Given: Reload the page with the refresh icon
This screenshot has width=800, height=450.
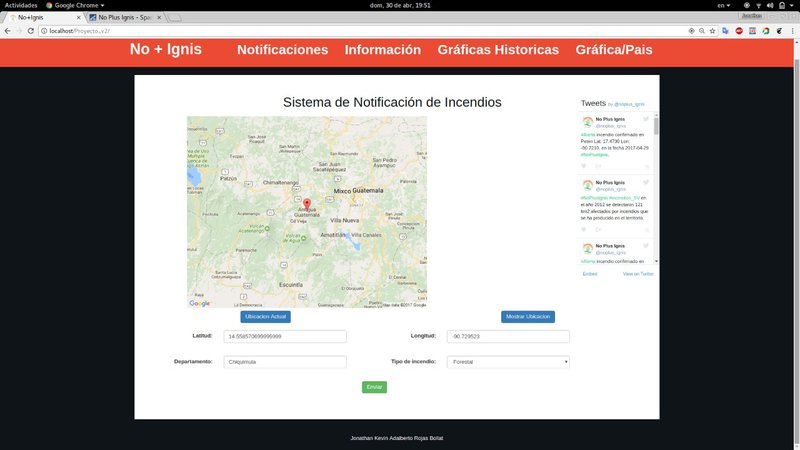Looking at the screenshot, I should click(31, 31).
